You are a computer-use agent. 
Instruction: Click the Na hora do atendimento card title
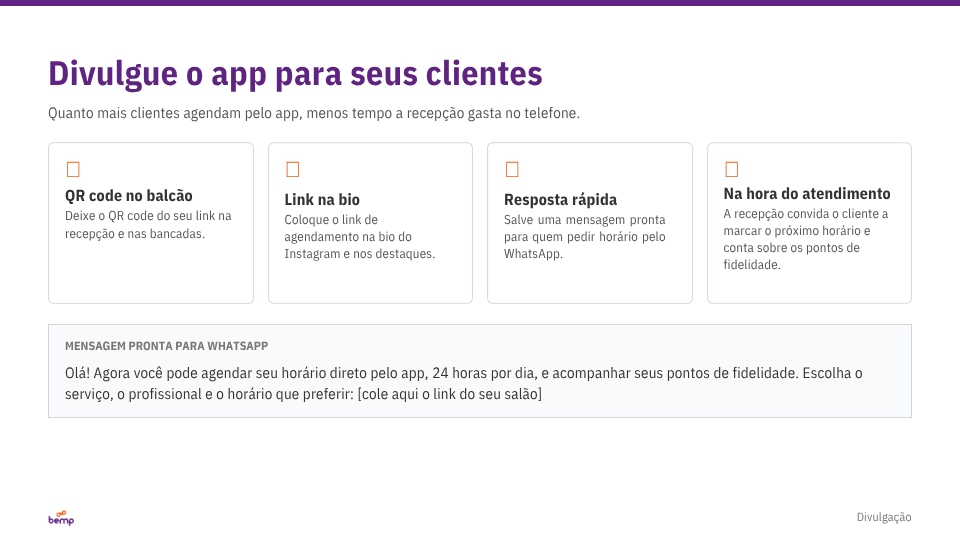click(807, 193)
